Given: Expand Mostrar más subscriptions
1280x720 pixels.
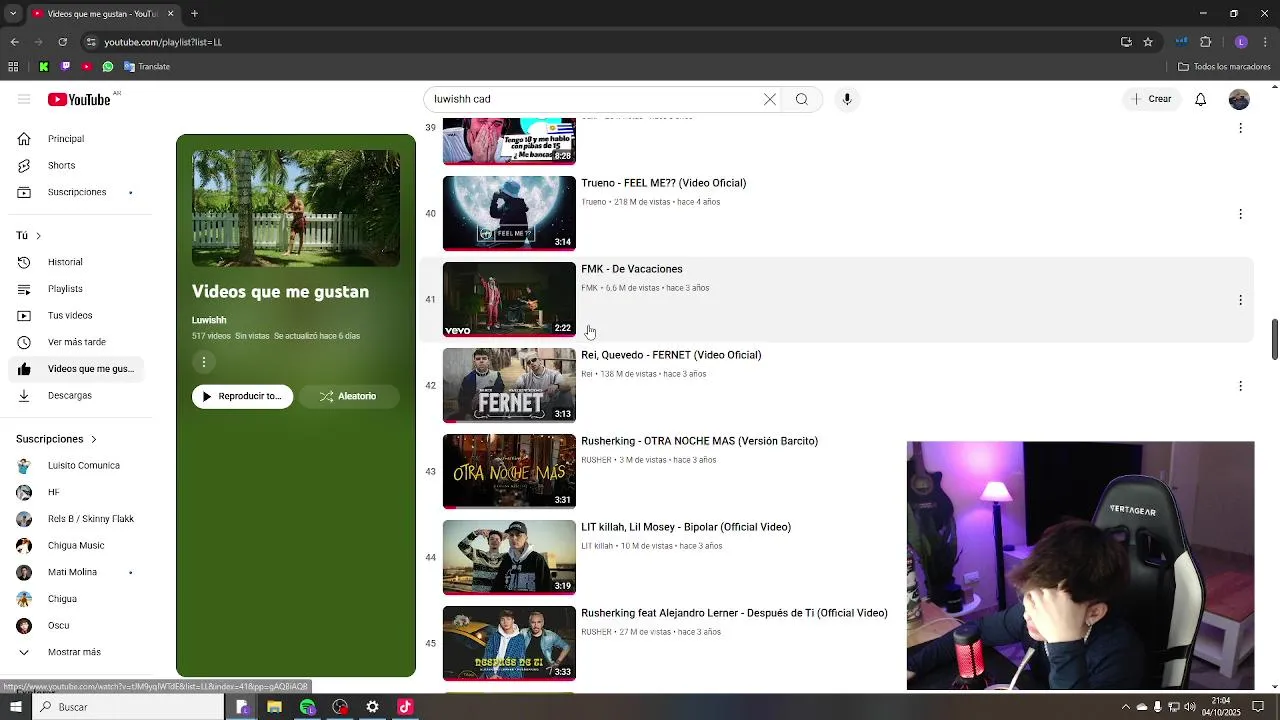Looking at the screenshot, I should pyautogui.click(x=76, y=652).
